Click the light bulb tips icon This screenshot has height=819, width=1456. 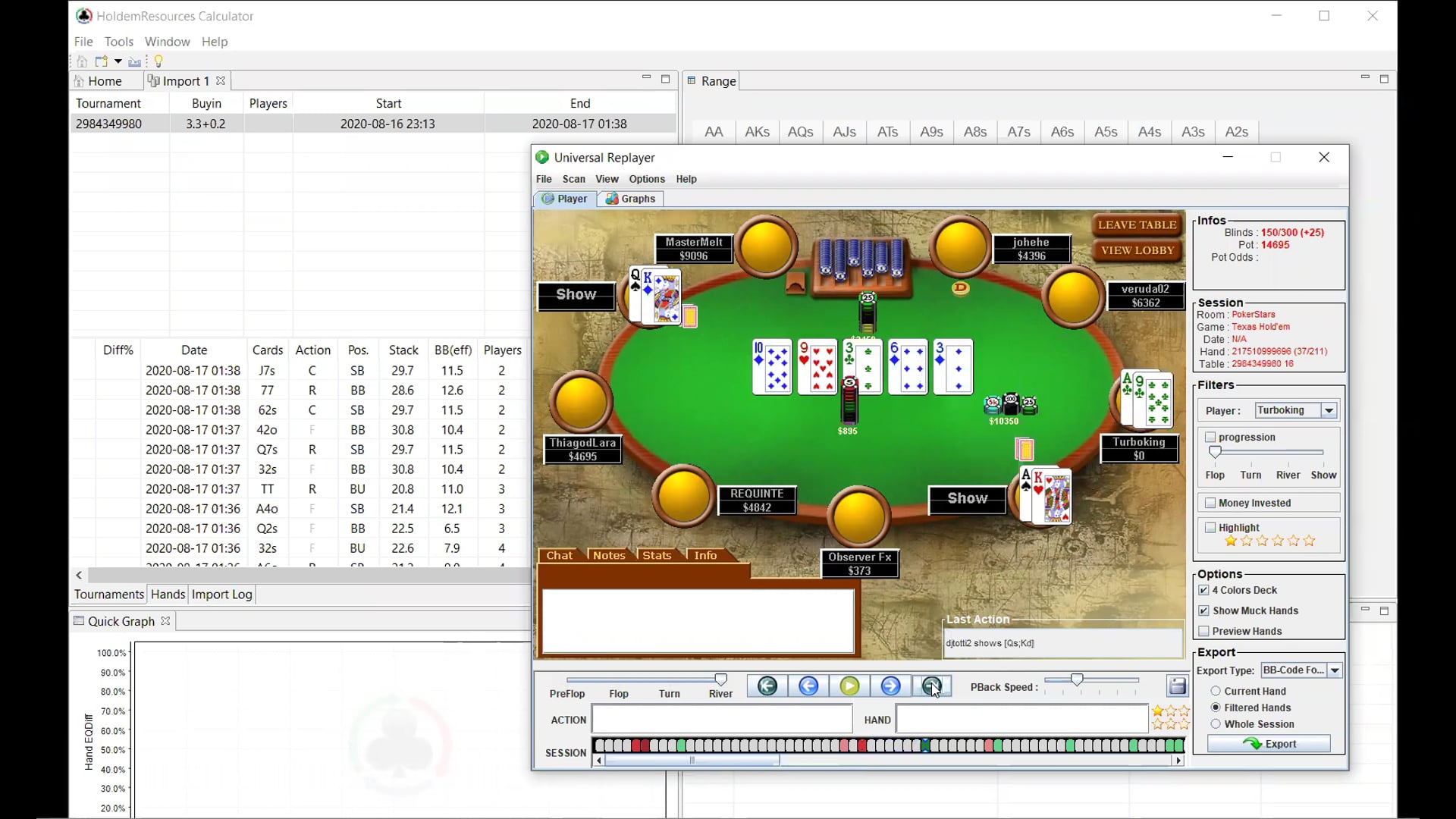tap(158, 61)
